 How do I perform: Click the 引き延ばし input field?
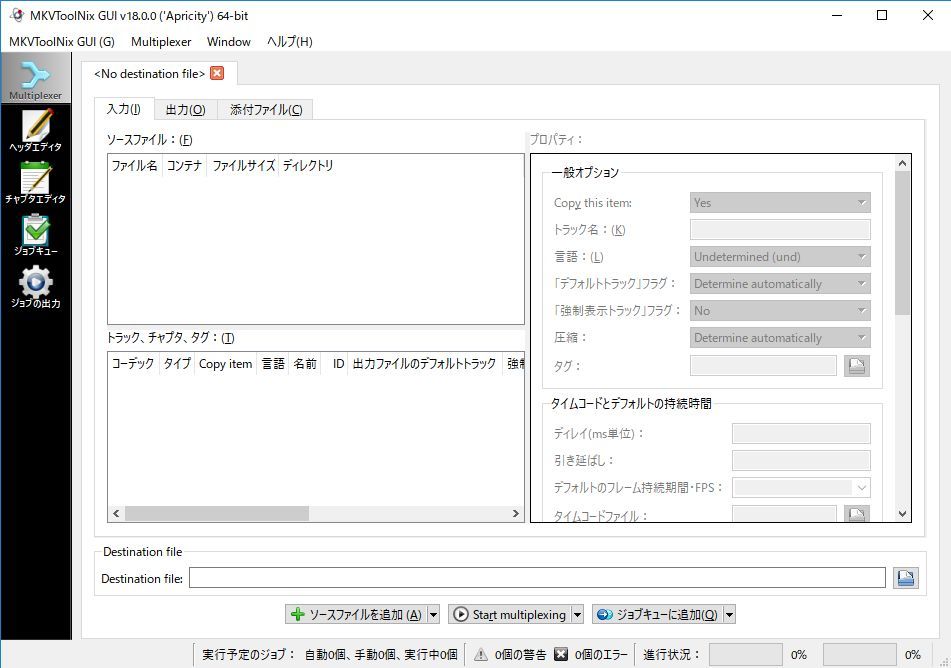(x=801, y=461)
